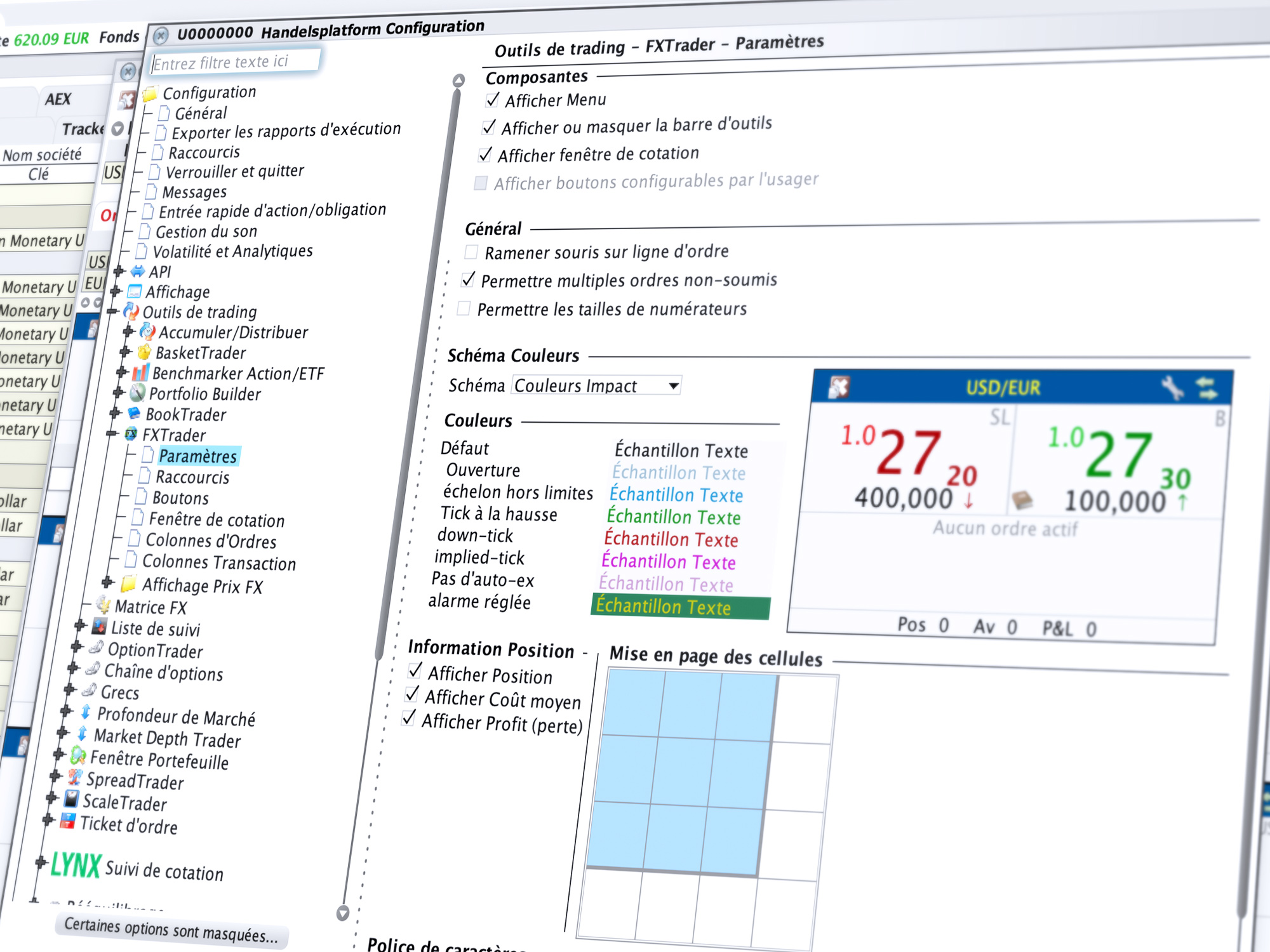
Task: Enable Permettre les tailles de numérateurs
Action: 464,309
